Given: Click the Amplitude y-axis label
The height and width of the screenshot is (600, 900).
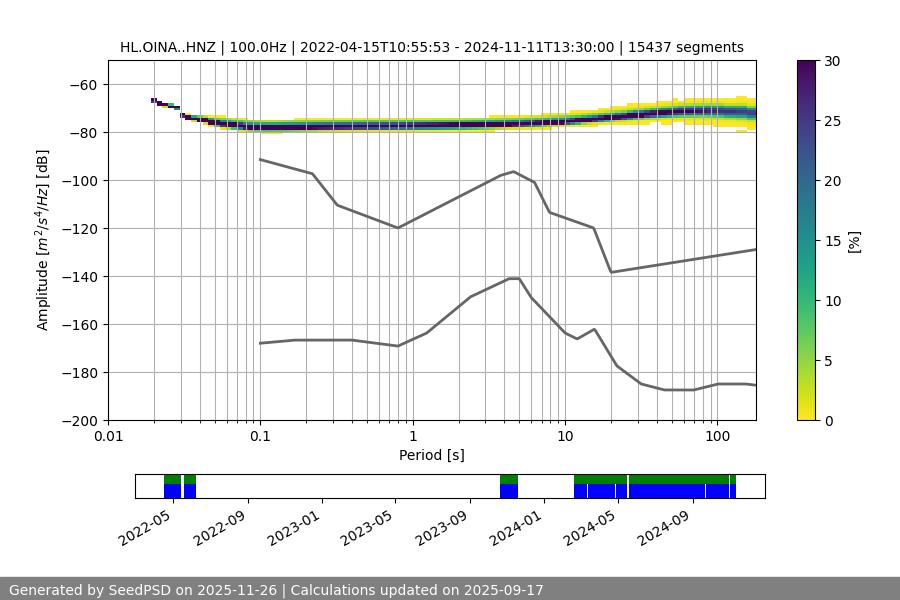Looking at the screenshot, I should (x=43, y=241).
